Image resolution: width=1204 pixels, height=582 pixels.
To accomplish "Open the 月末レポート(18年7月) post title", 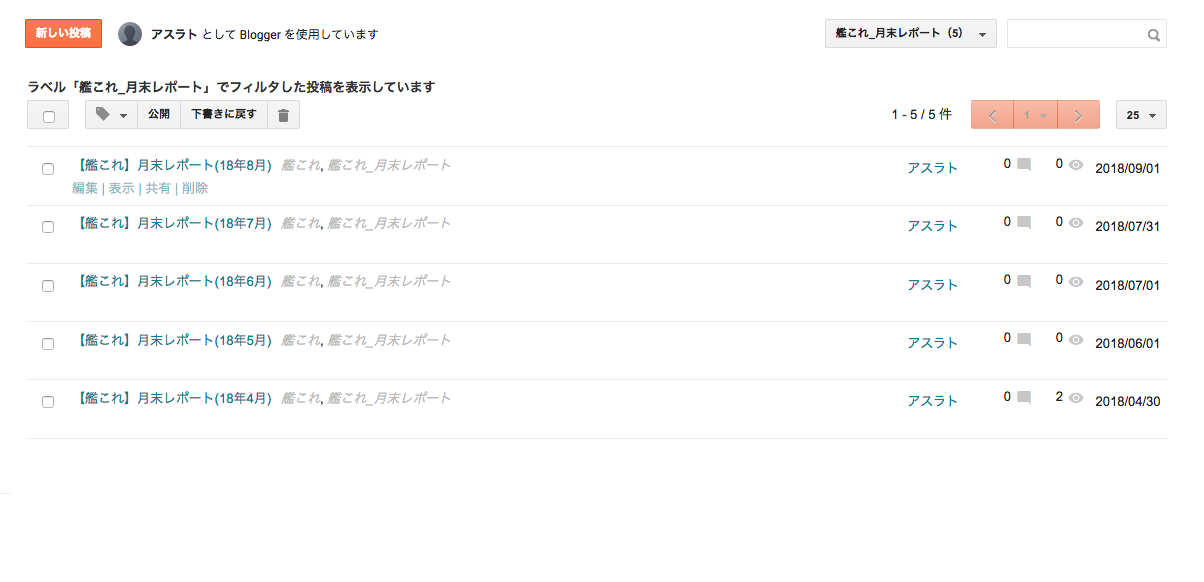I will (x=174, y=224).
